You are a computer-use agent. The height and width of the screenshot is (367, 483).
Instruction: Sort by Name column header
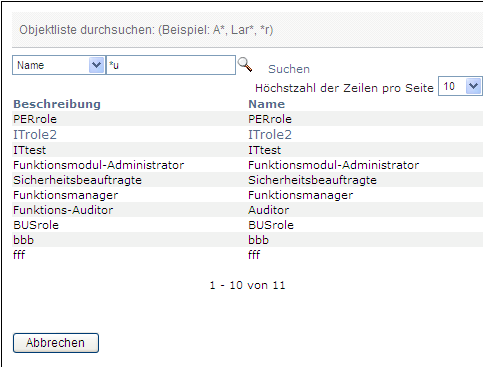point(267,104)
